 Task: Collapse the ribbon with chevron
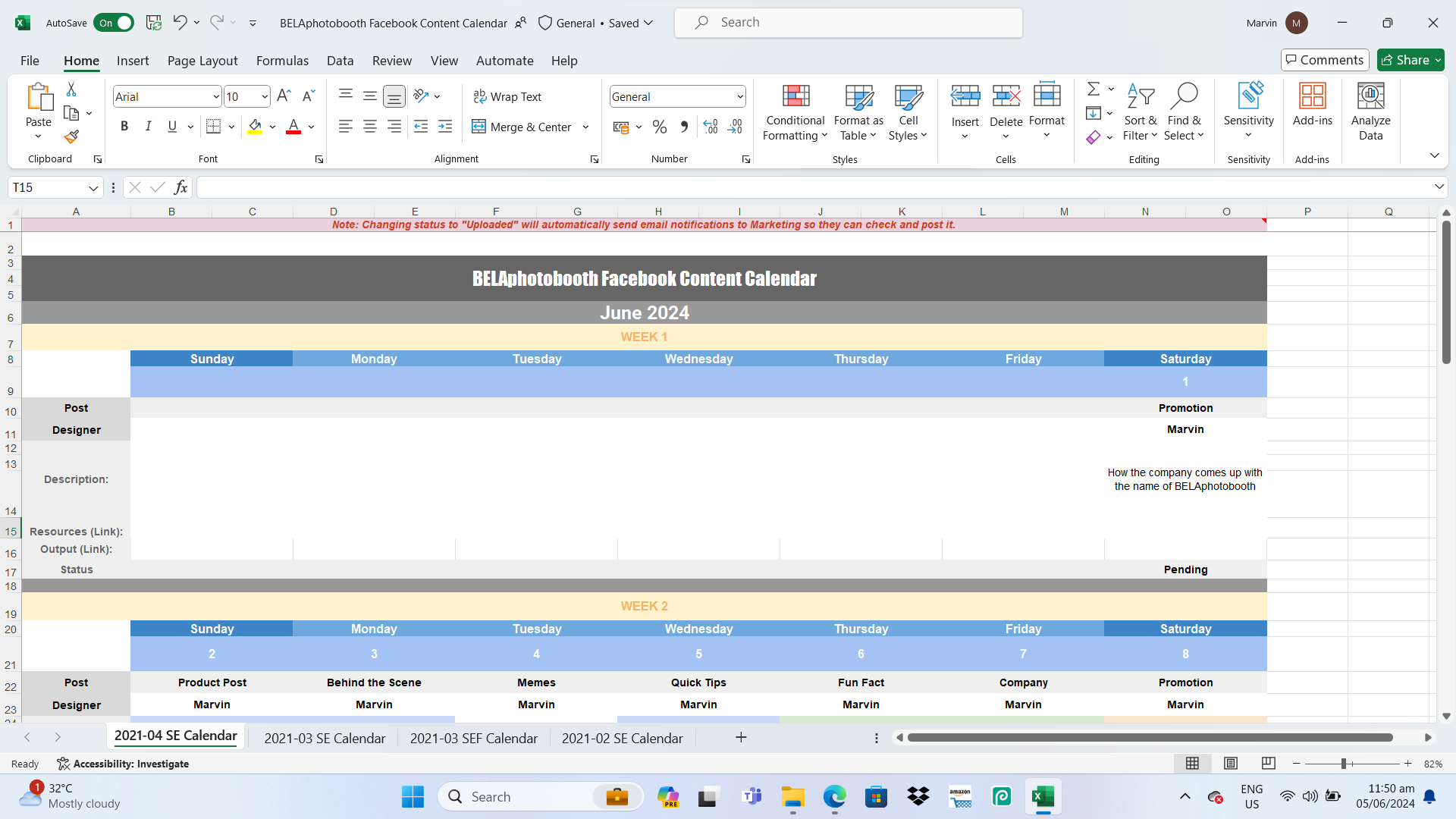(x=1434, y=155)
